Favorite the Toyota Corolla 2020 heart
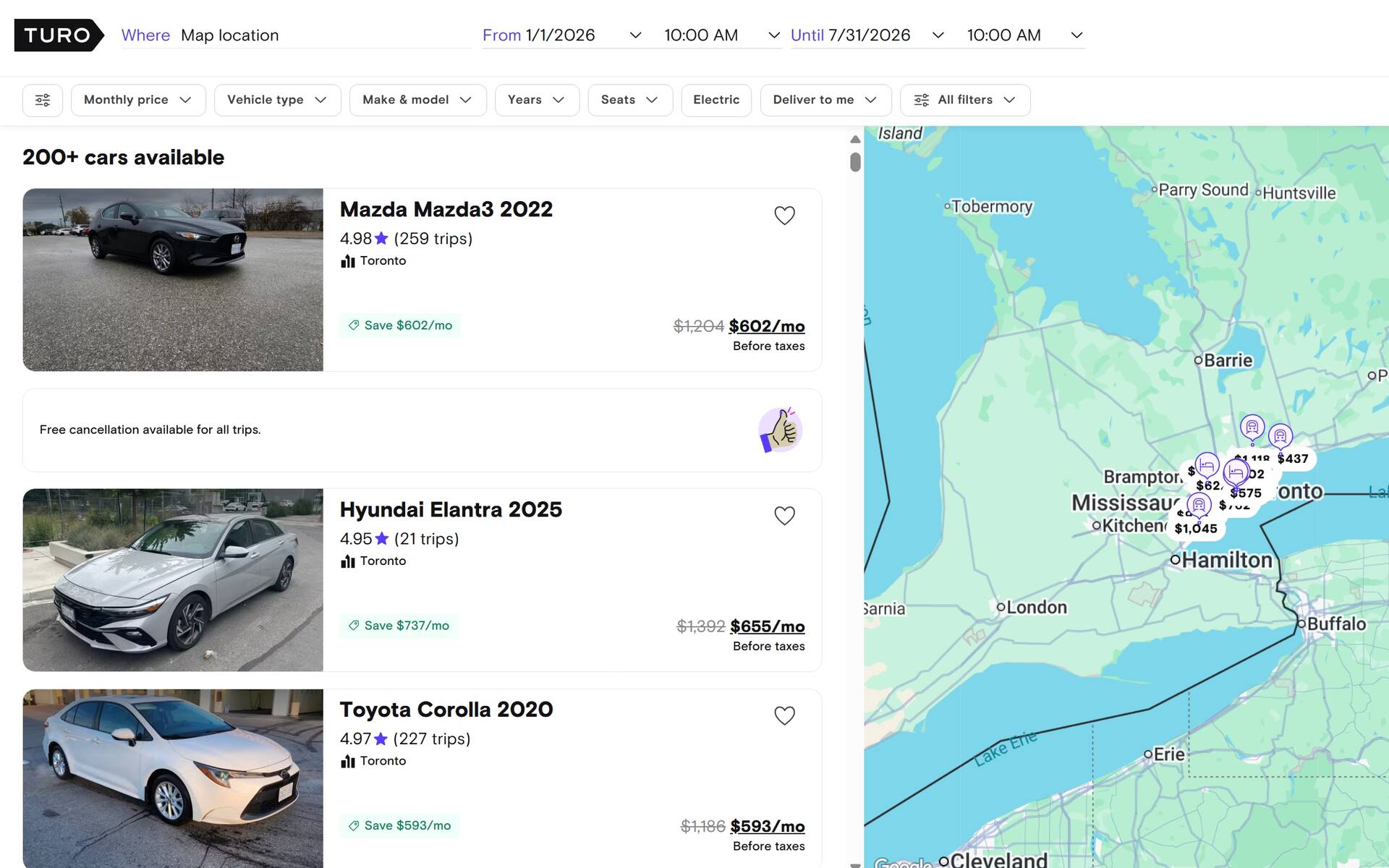This screenshot has height=868, width=1389. click(784, 715)
